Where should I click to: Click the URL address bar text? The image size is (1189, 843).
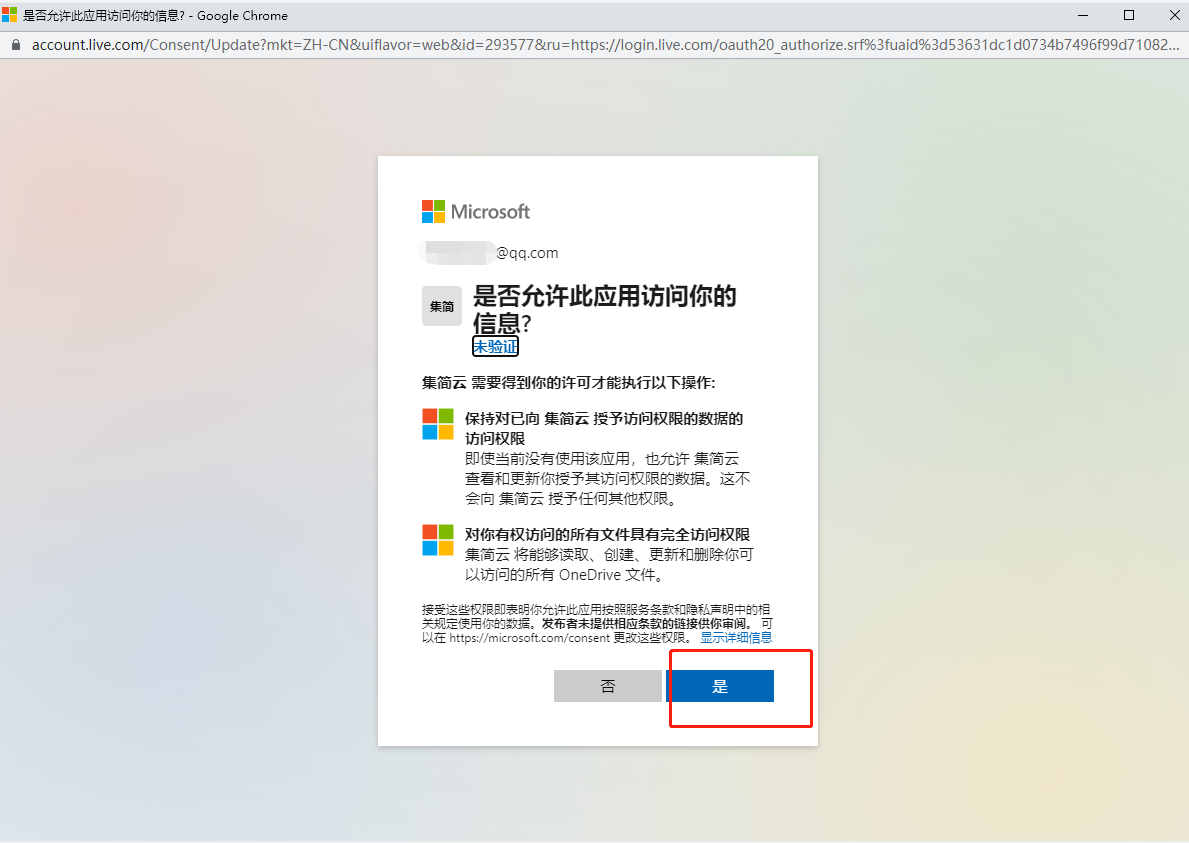pos(605,45)
